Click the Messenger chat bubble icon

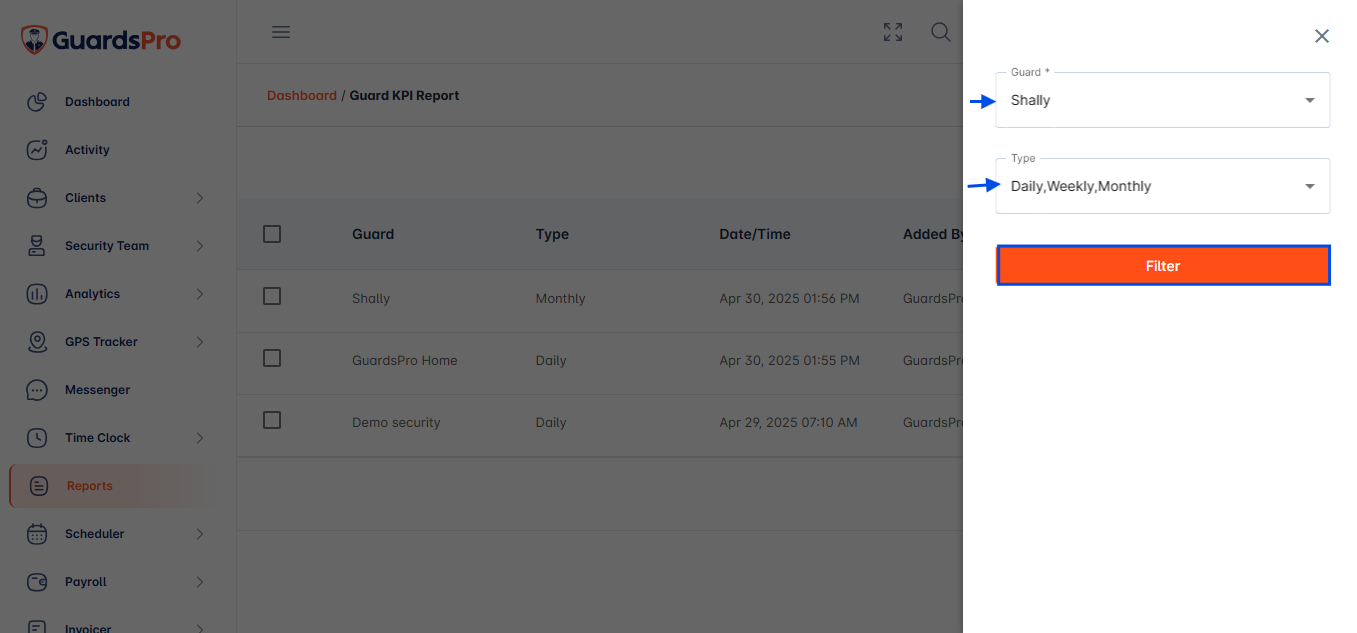click(x=37, y=390)
